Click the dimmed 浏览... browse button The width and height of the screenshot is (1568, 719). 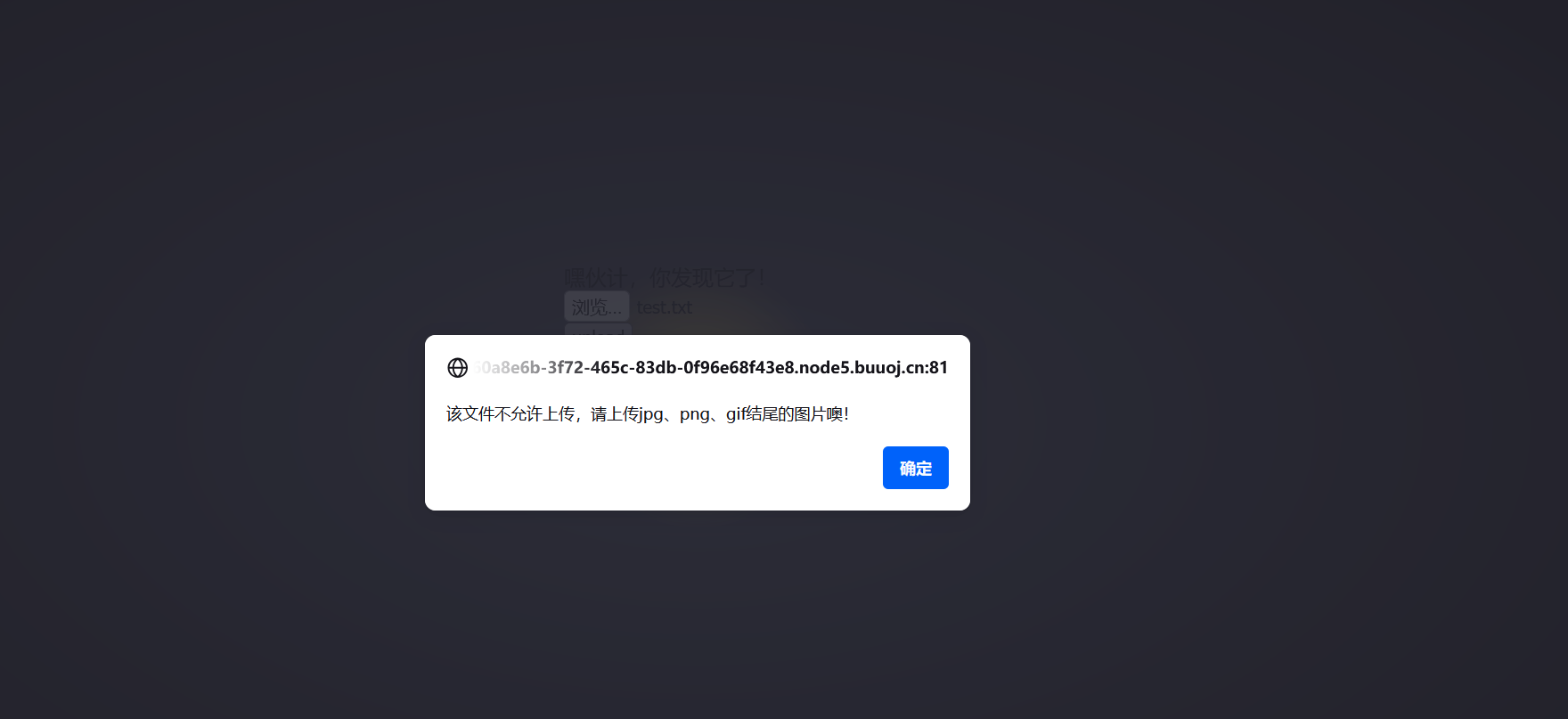[x=596, y=306]
